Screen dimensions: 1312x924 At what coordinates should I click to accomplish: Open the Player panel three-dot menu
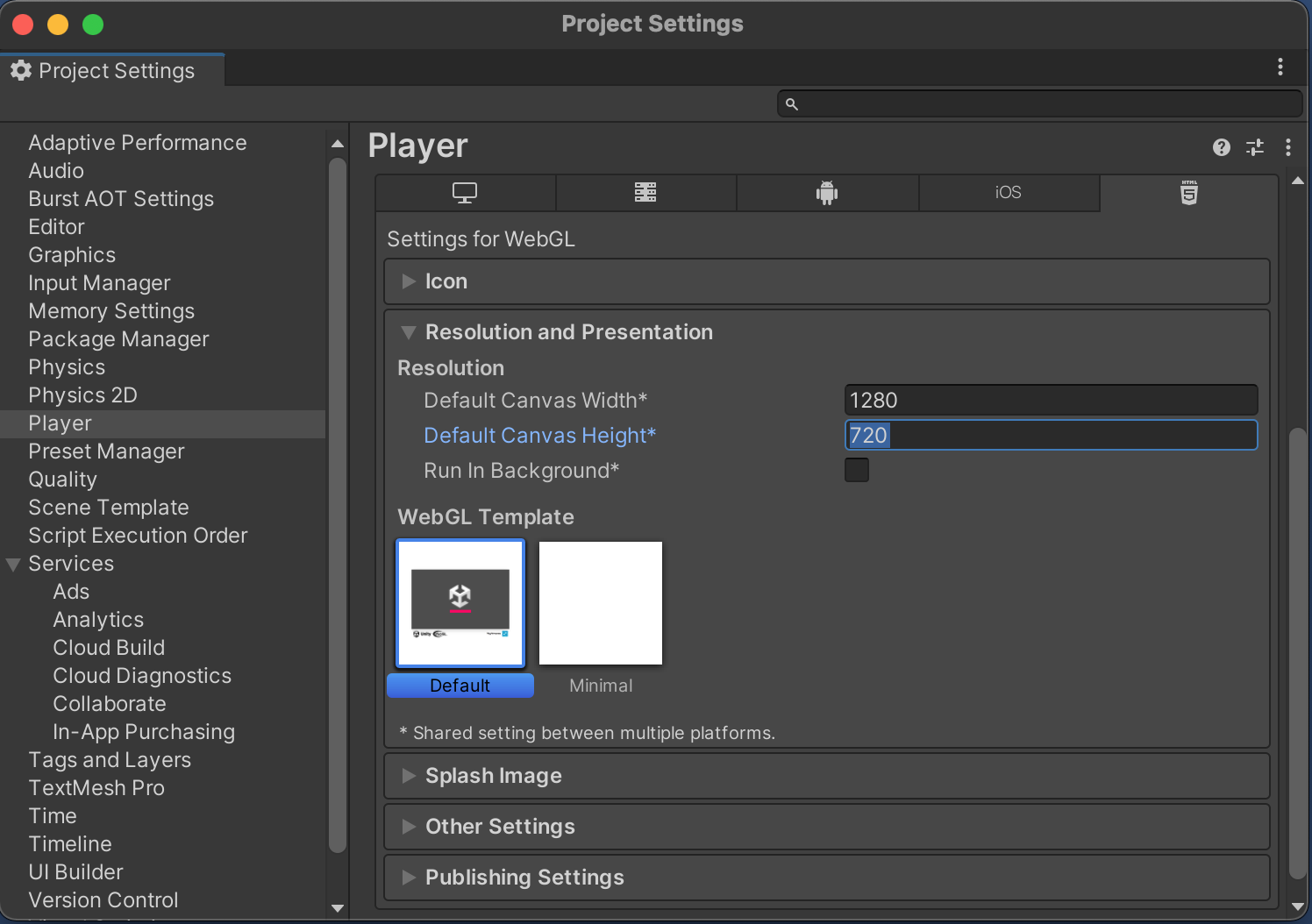[x=1287, y=147]
